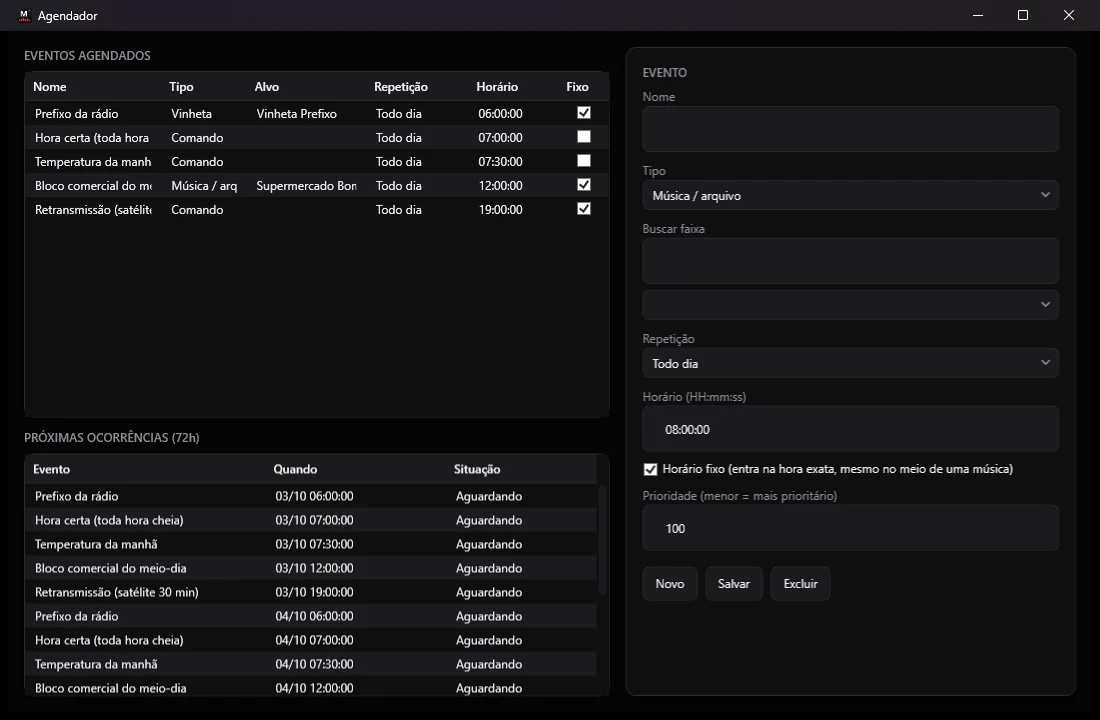Sort events by Horário column header
Screen dimensions: 1100x720
[x=497, y=86]
